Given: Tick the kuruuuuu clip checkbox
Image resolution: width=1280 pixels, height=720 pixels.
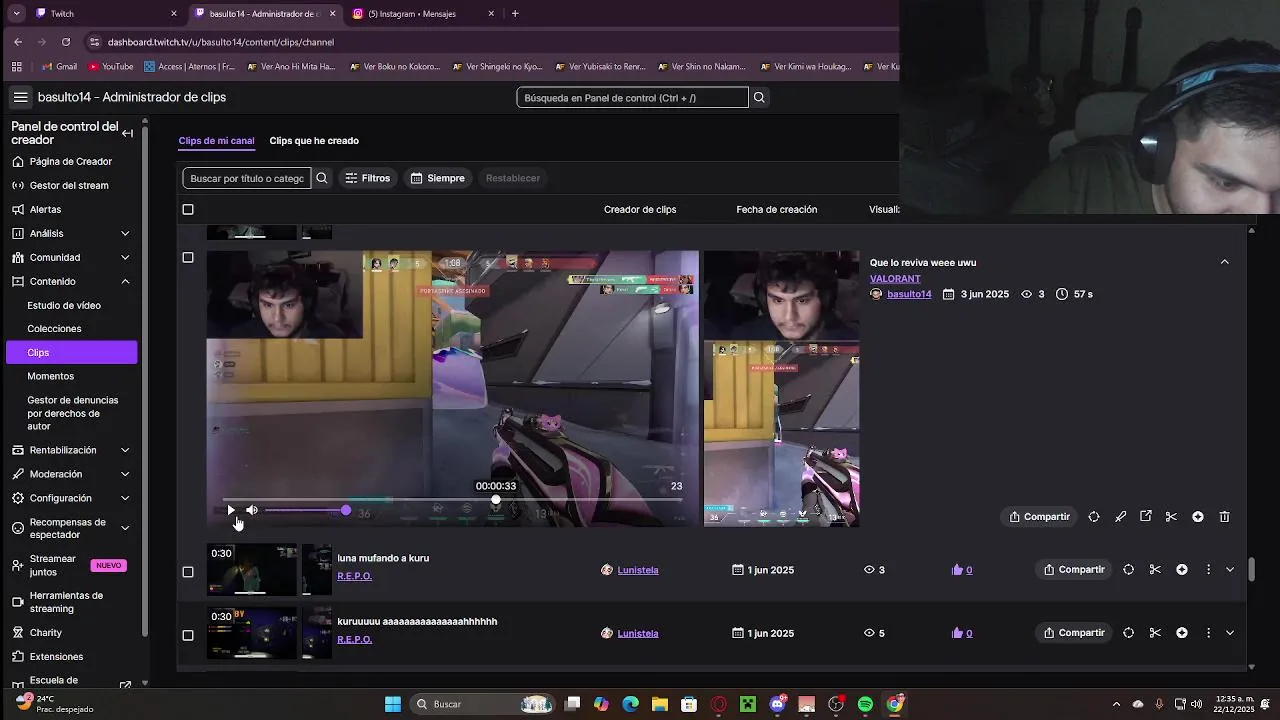Looking at the screenshot, I should pyautogui.click(x=188, y=635).
